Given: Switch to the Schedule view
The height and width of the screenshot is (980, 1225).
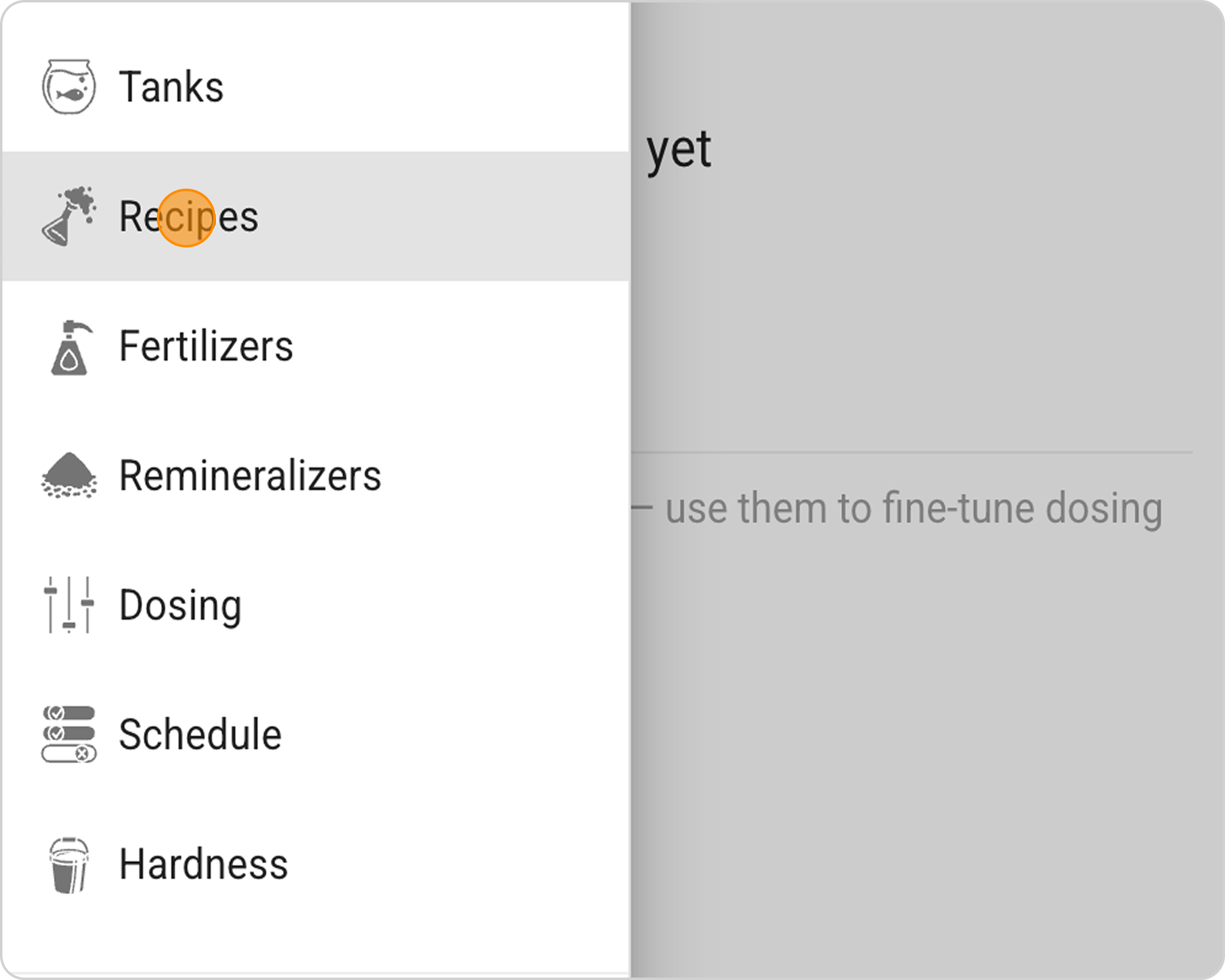Looking at the screenshot, I should [x=200, y=734].
